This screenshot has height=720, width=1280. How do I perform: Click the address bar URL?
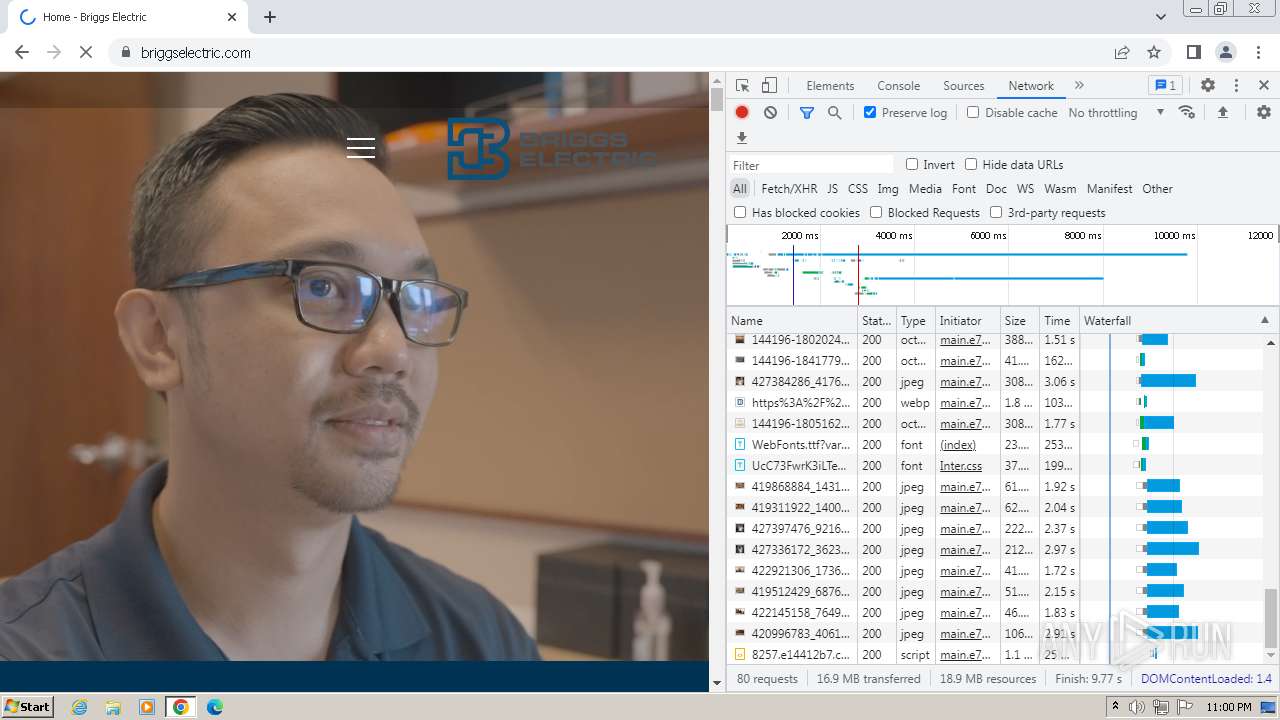click(196, 53)
